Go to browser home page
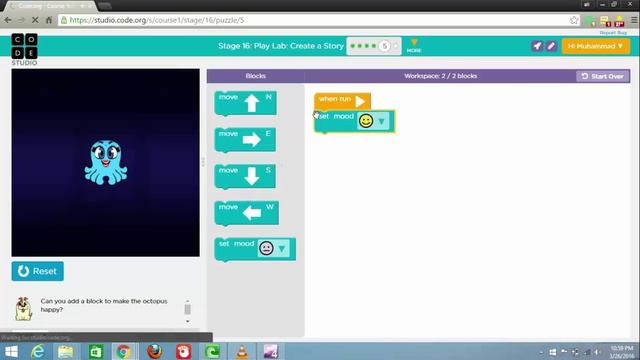 tap(49, 20)
